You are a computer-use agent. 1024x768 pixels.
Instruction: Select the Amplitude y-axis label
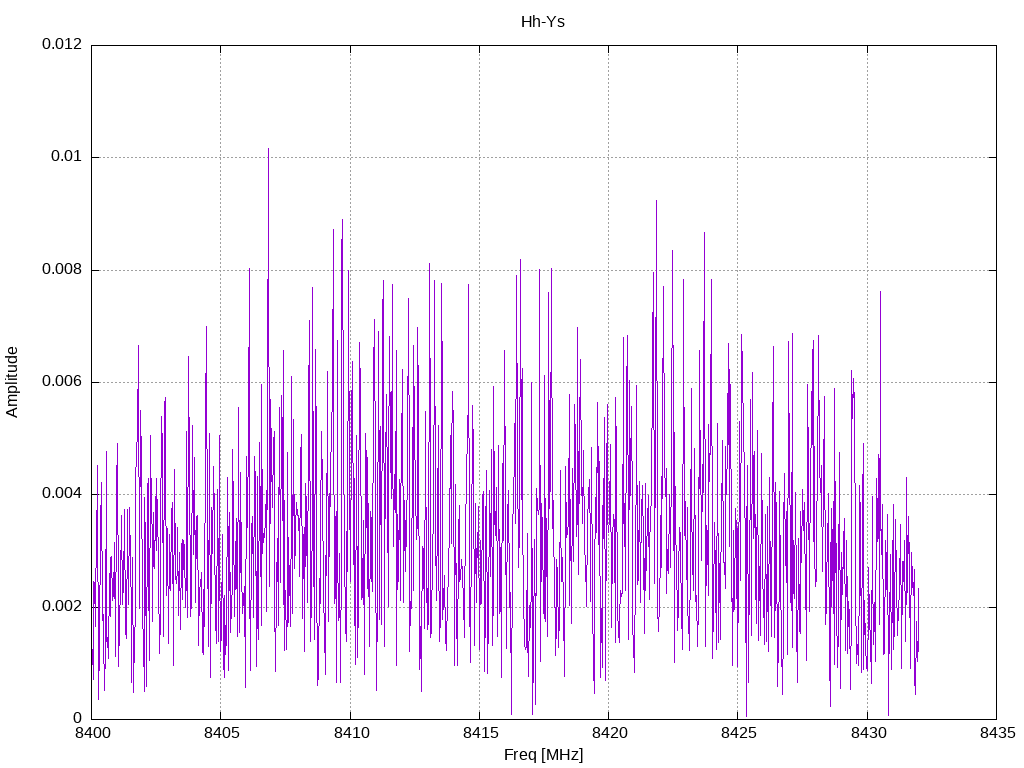pos(12,382)
